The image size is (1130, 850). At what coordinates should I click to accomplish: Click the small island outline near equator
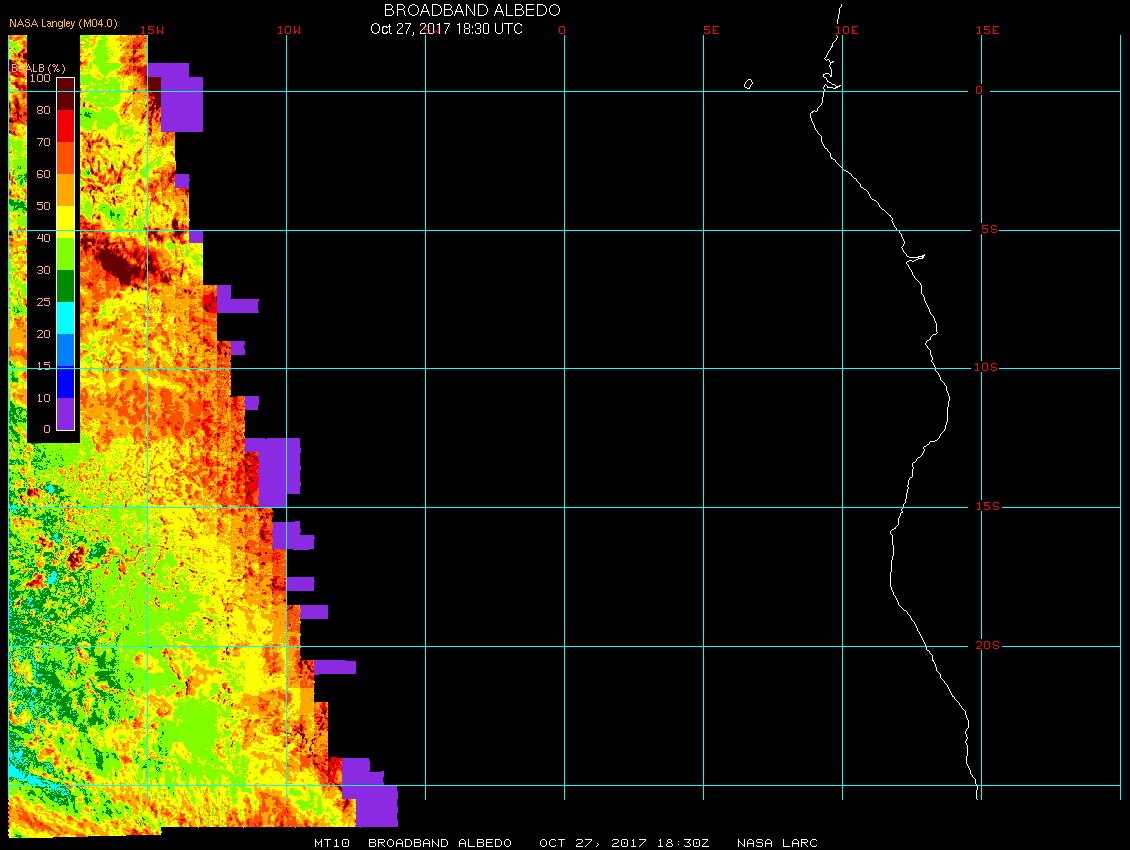(x=748, y=84)
